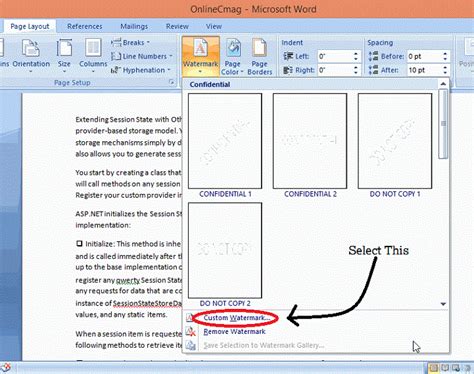Click the Hyphenation icon
Image resolution: width=474 pixels, height=374 pixels.
(116, 70)
